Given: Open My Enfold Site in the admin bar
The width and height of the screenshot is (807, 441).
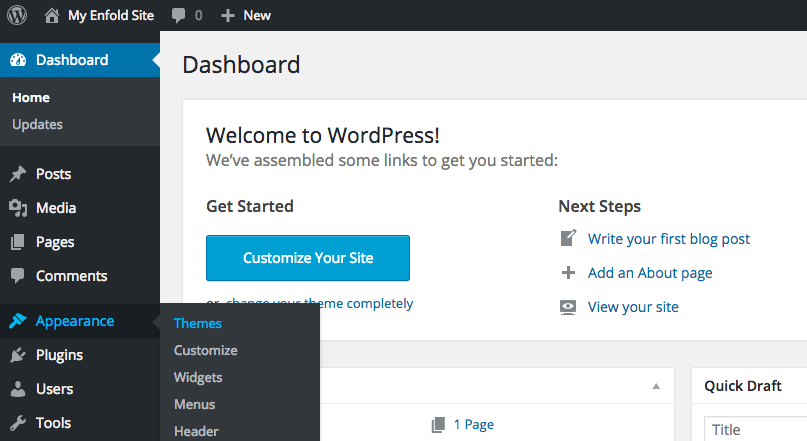Looking at the screenshot, I should pos(111,15).
